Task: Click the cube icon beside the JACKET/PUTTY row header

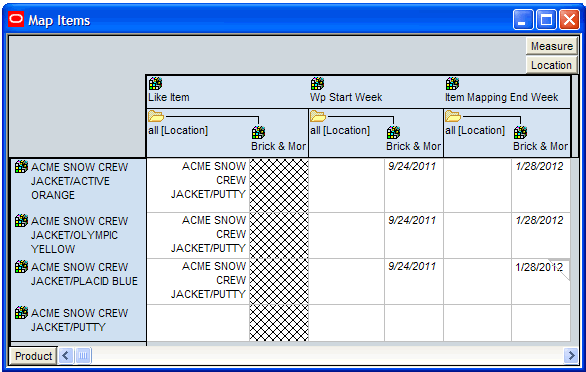Action: pos(21,313)
